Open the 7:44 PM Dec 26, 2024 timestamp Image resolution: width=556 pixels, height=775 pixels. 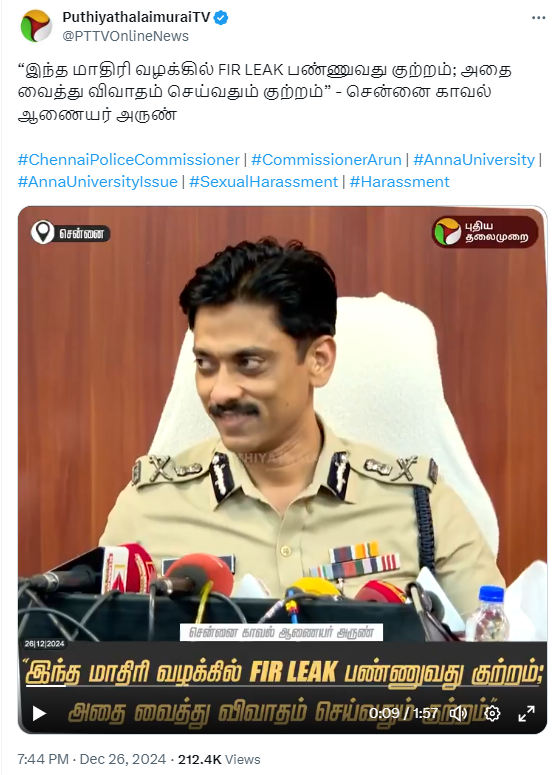pyautogui.click(x=92, y=759)
